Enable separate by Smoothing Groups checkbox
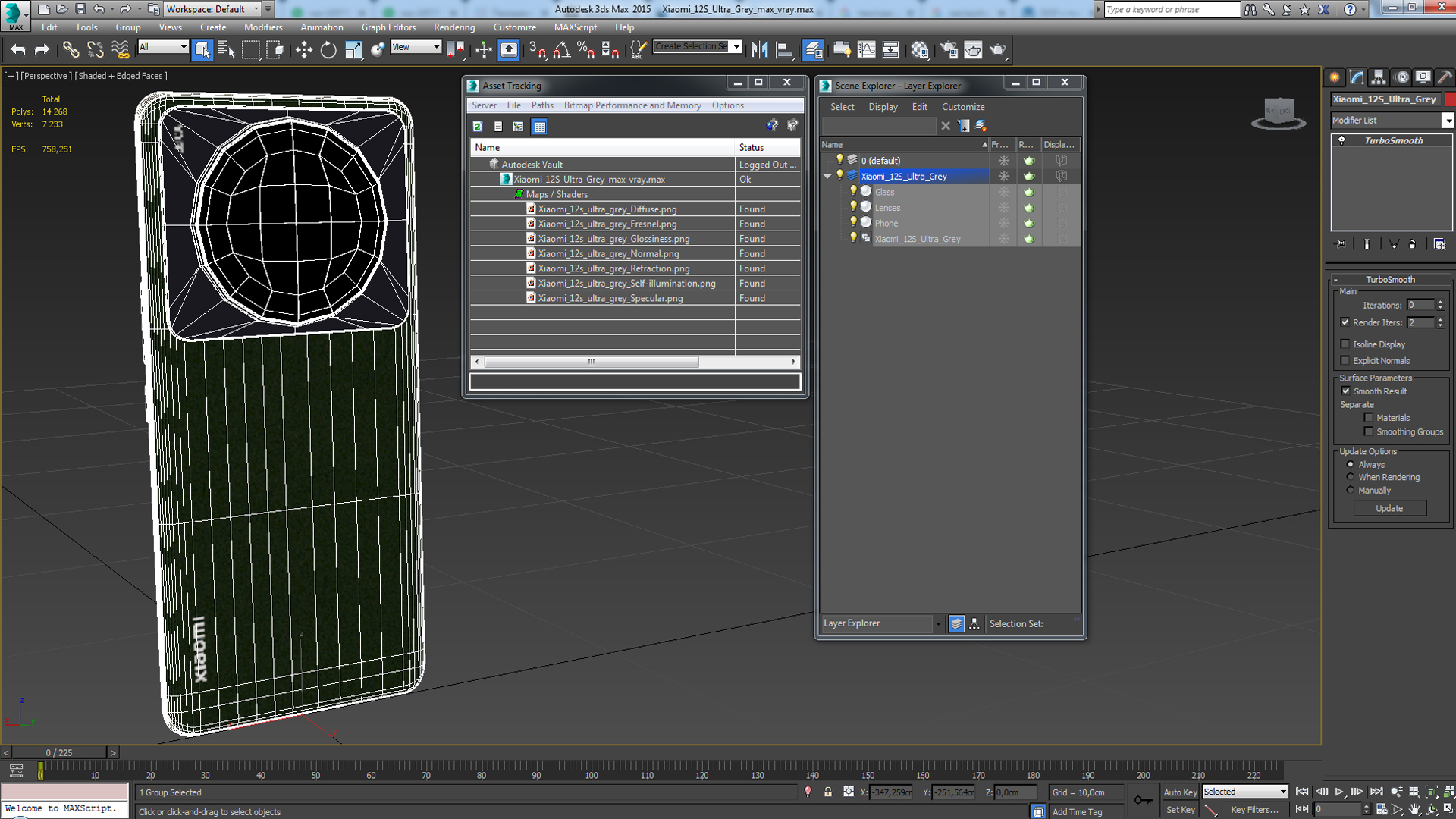1456x819 pixels. 1369,432
